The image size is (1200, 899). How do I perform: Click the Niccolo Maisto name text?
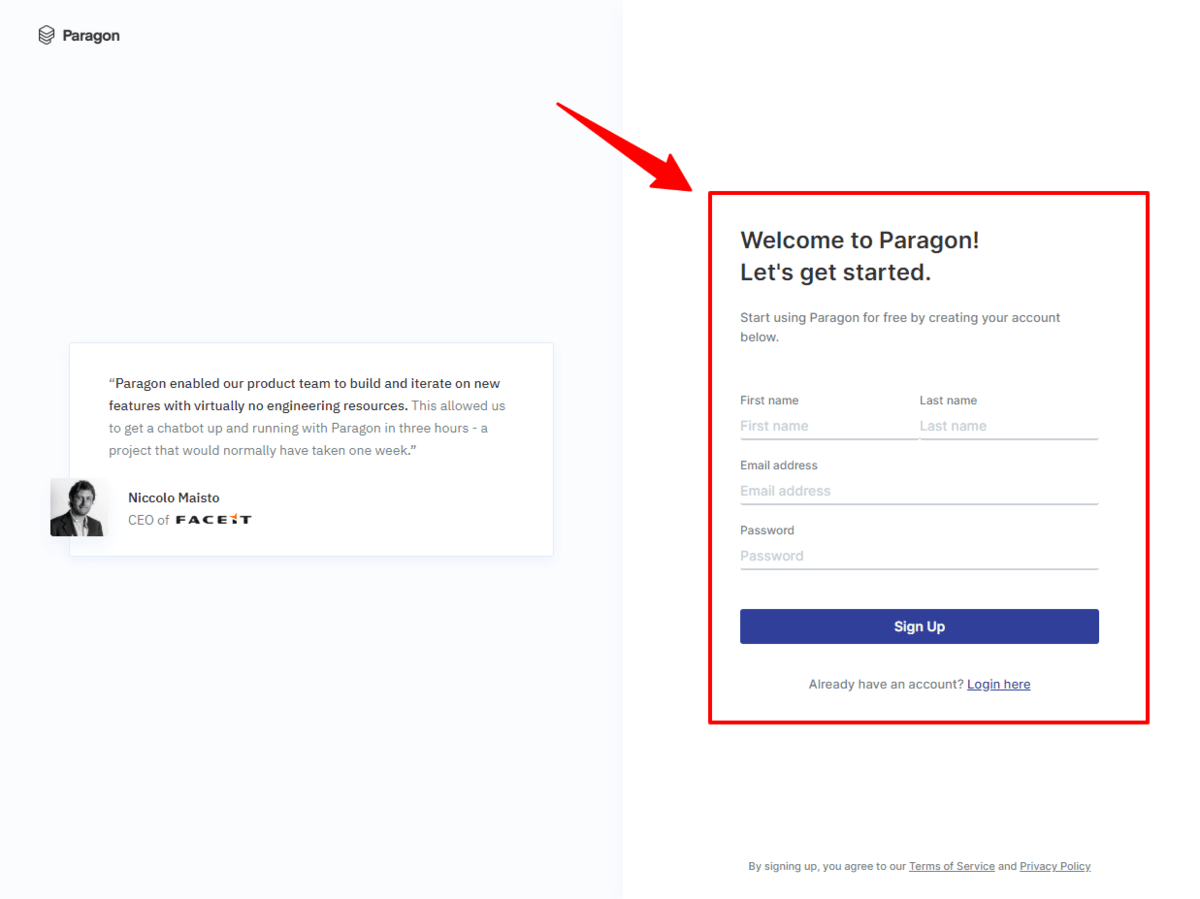coord(174,498)
